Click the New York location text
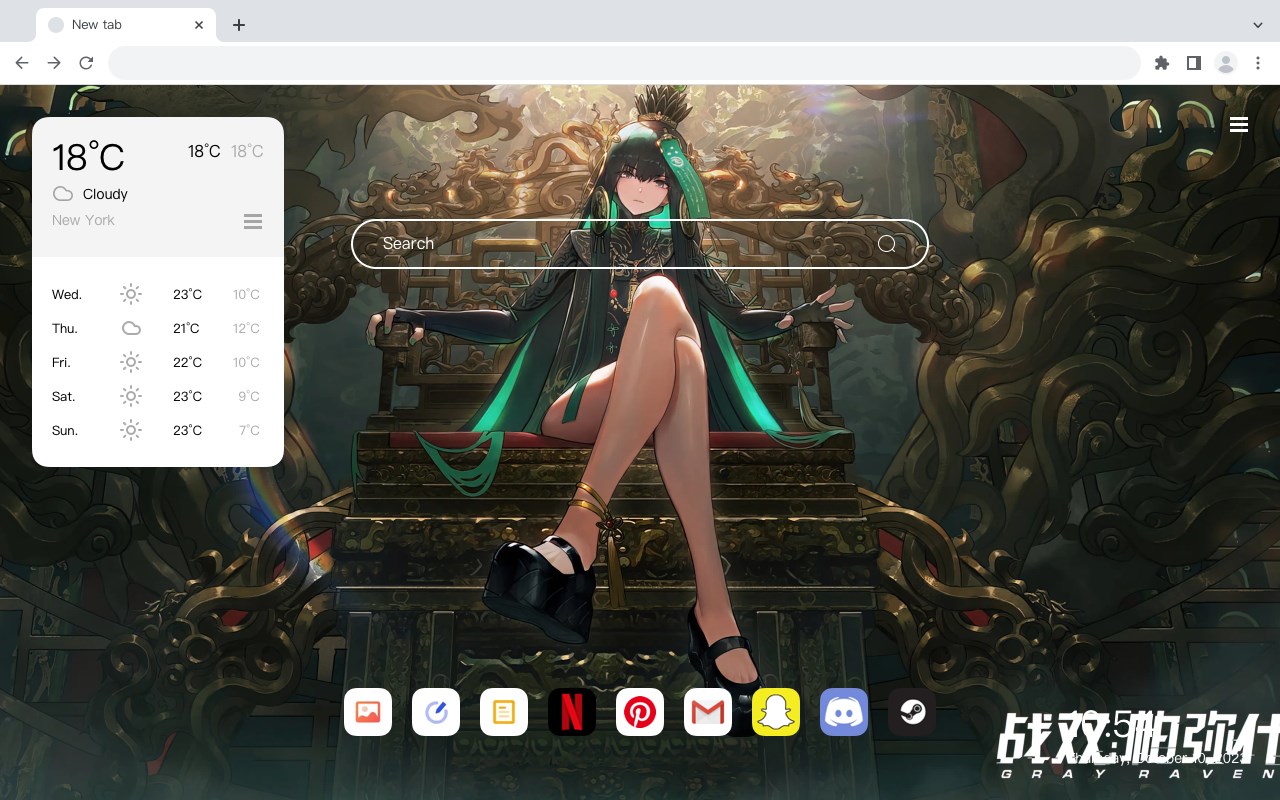Screen dimensions: 1280x800 point(83,220)
